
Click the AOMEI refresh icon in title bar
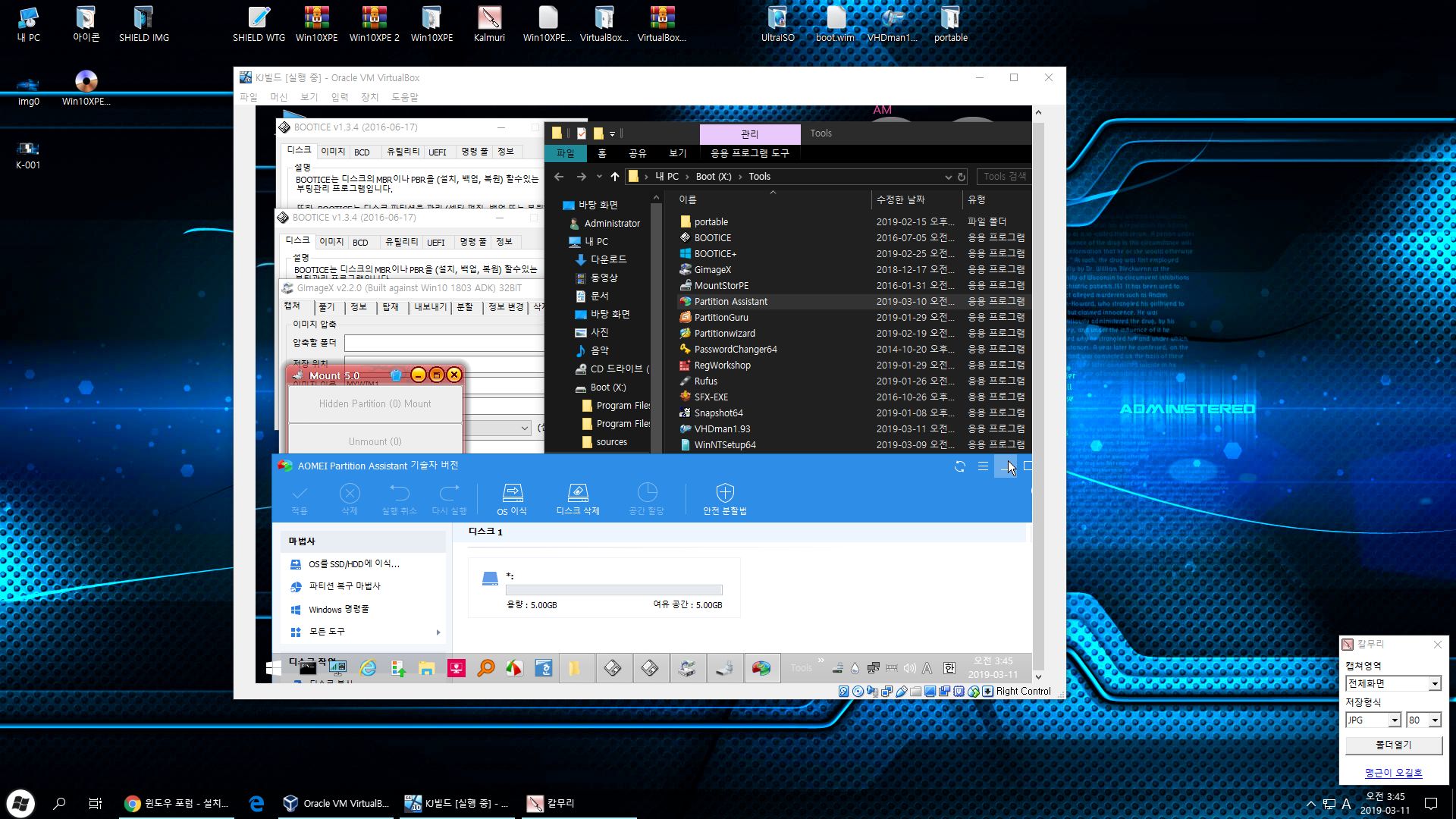tap(960, 466)
